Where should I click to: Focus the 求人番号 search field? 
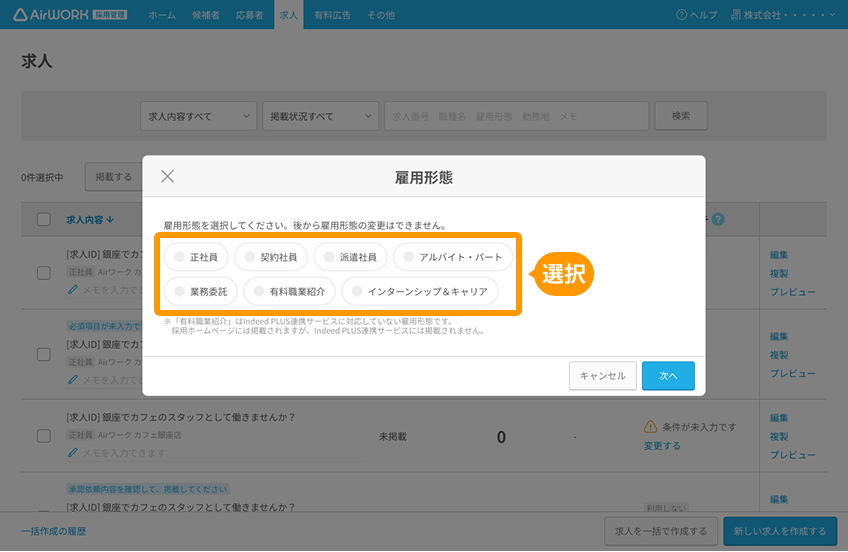point(516,116)
